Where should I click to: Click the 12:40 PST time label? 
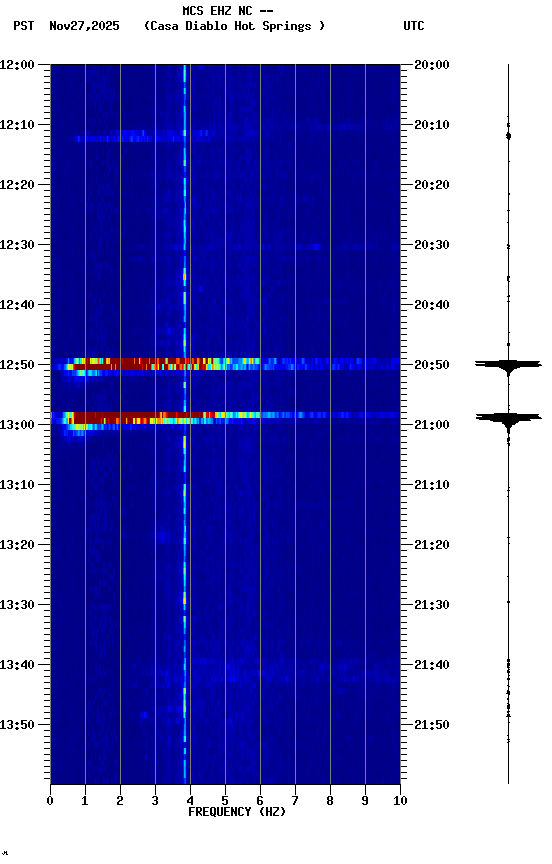click(17, 305)
